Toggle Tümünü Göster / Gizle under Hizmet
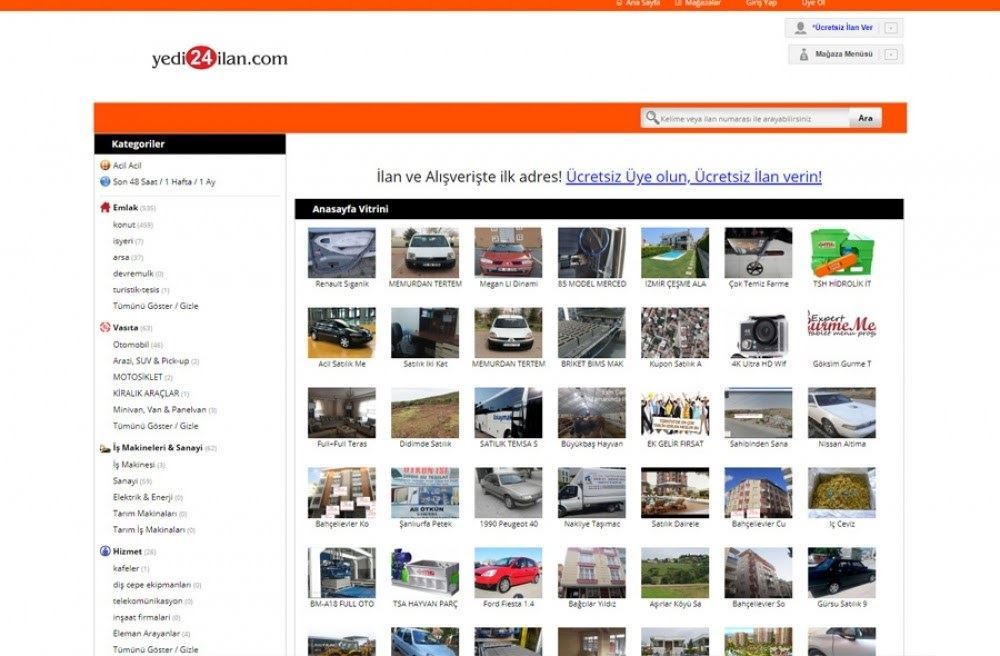This screenshot has height=656, width=1000. 156,650
